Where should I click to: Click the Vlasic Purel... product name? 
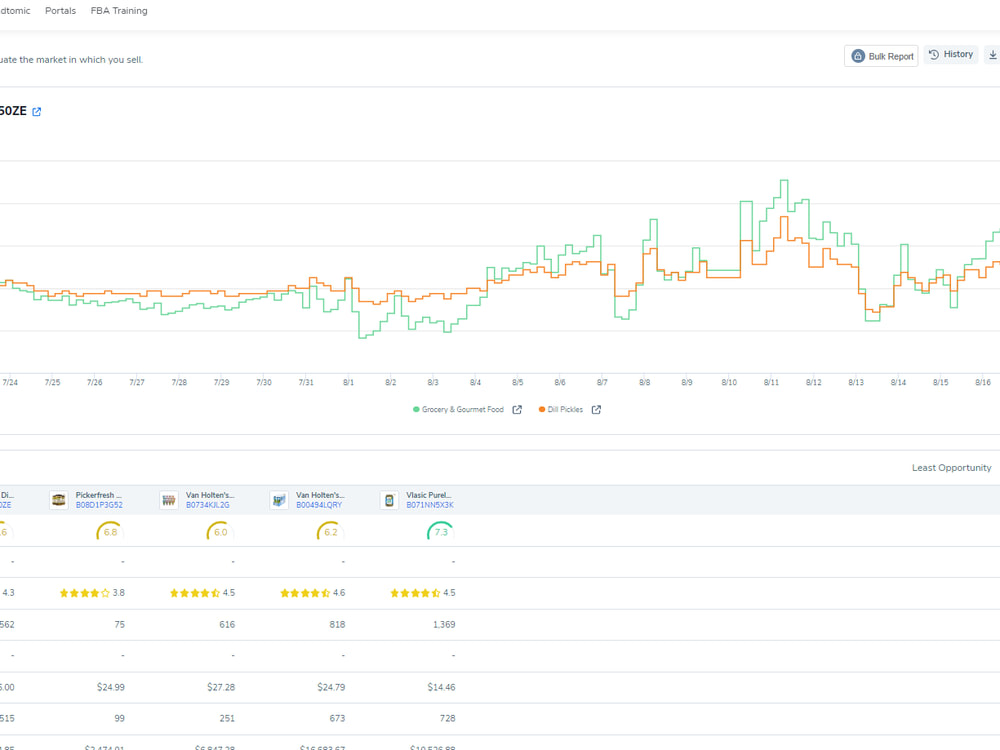coord(429,495)
